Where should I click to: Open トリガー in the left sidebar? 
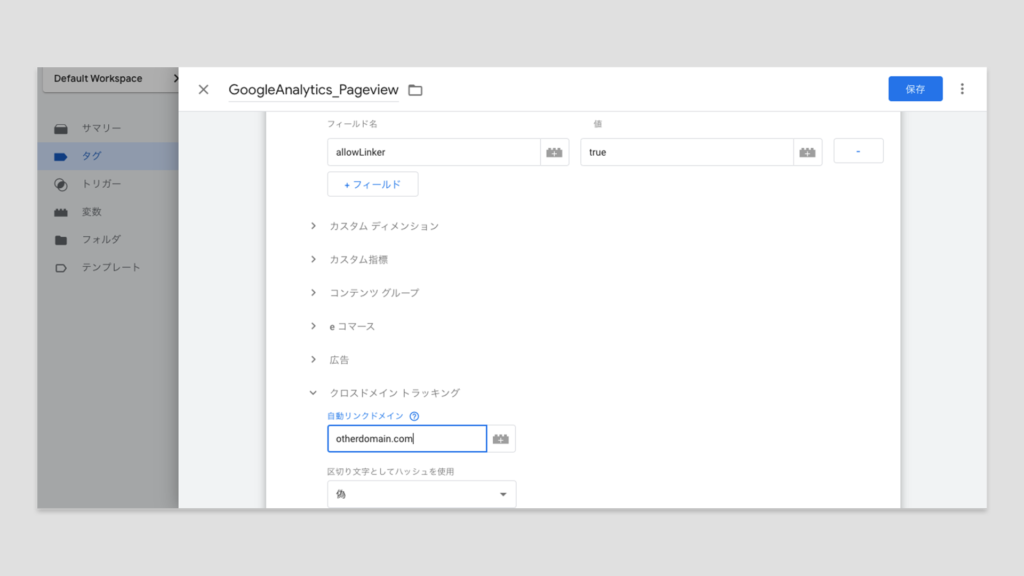(101, 184)
